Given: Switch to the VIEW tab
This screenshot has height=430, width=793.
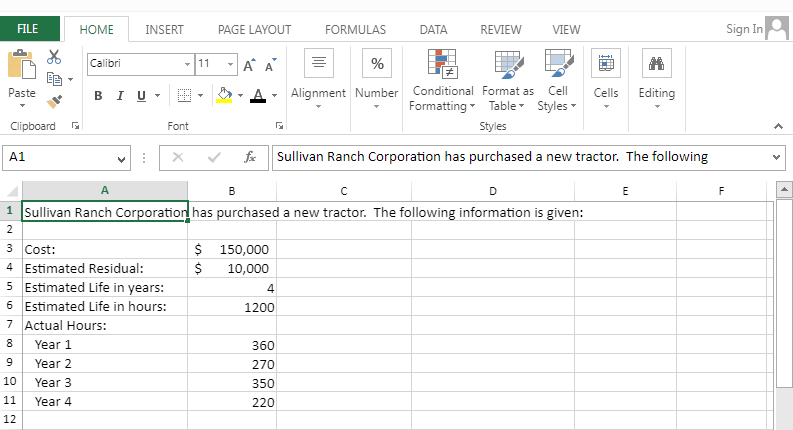Looking at the screenshot, I should tap(566, 30).
